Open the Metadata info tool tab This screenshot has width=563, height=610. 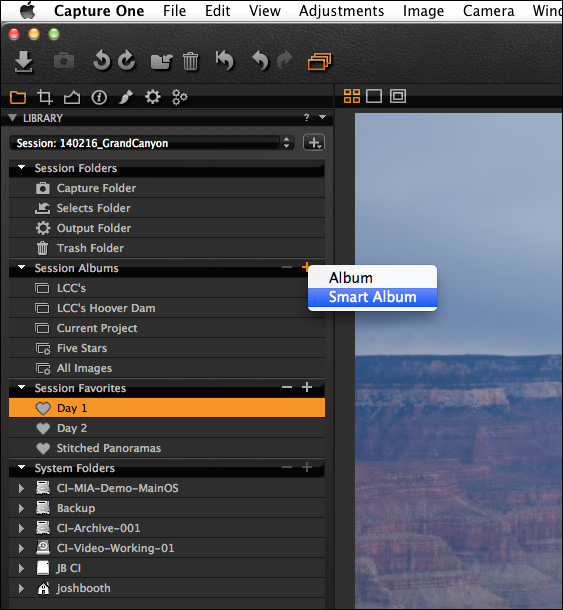pyautogui.click(x=99, y=97)
